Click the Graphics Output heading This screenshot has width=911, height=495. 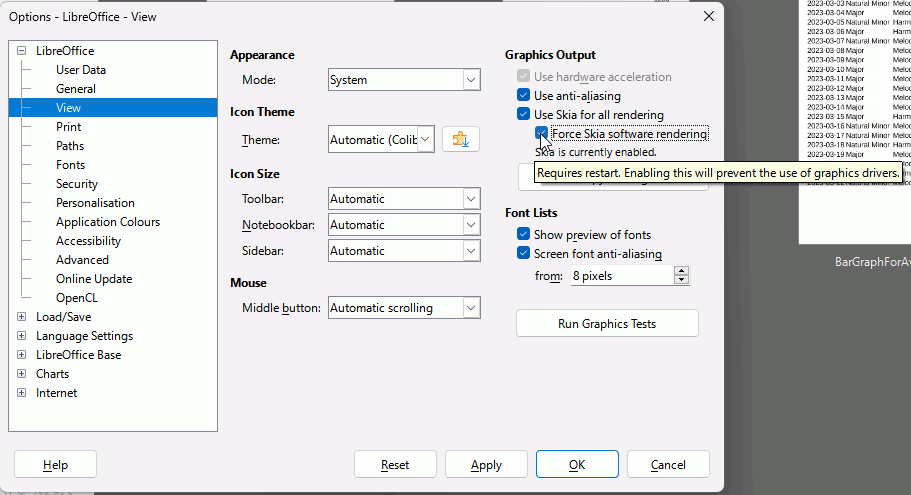pyautogui.click(x=550, y=55)
